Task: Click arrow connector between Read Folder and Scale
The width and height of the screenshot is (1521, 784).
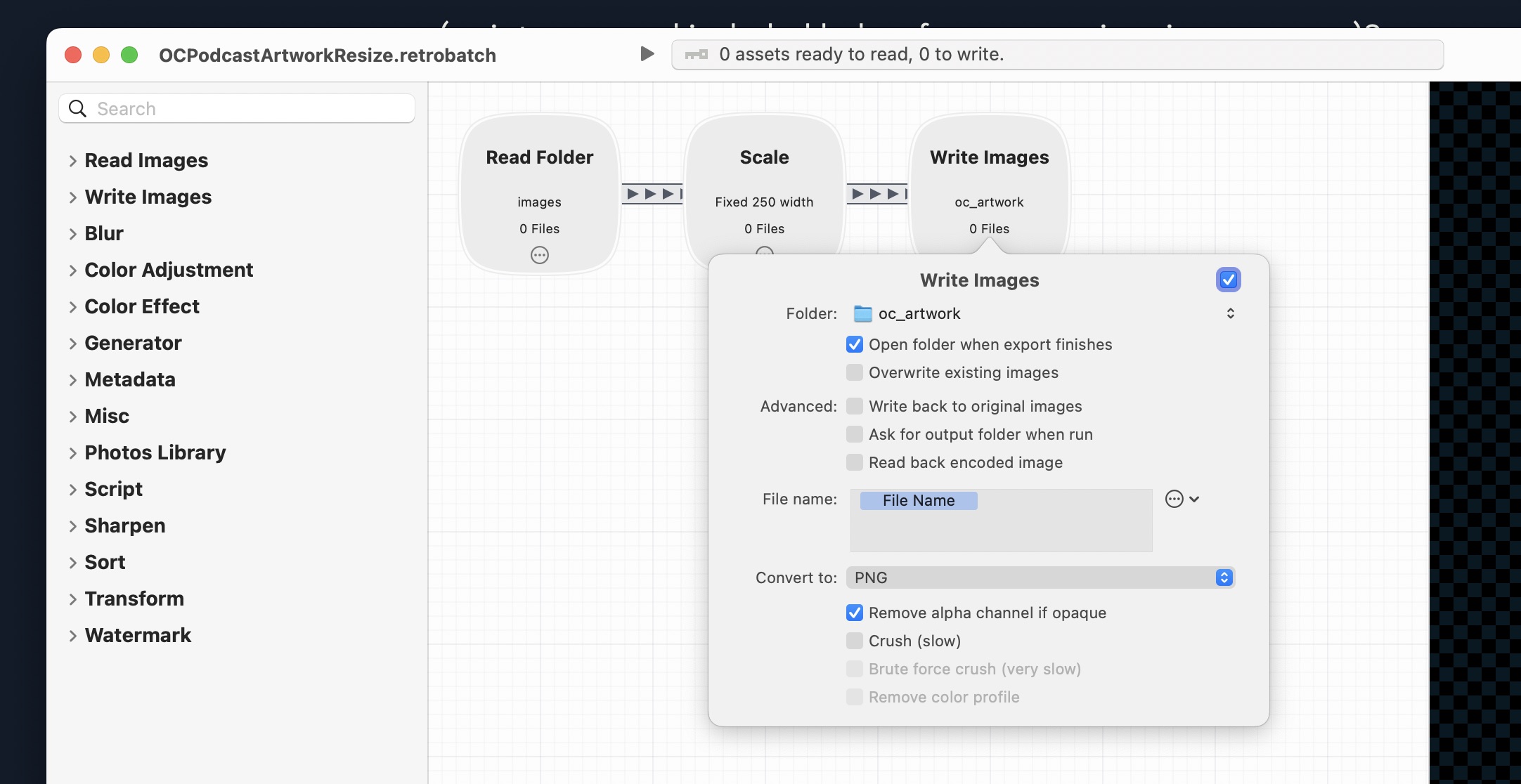Action: pos(652,194)
